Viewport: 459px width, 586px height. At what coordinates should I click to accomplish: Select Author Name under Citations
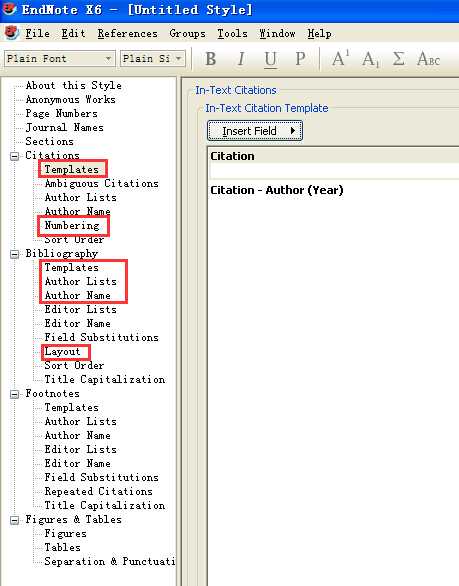click(77, 212)
